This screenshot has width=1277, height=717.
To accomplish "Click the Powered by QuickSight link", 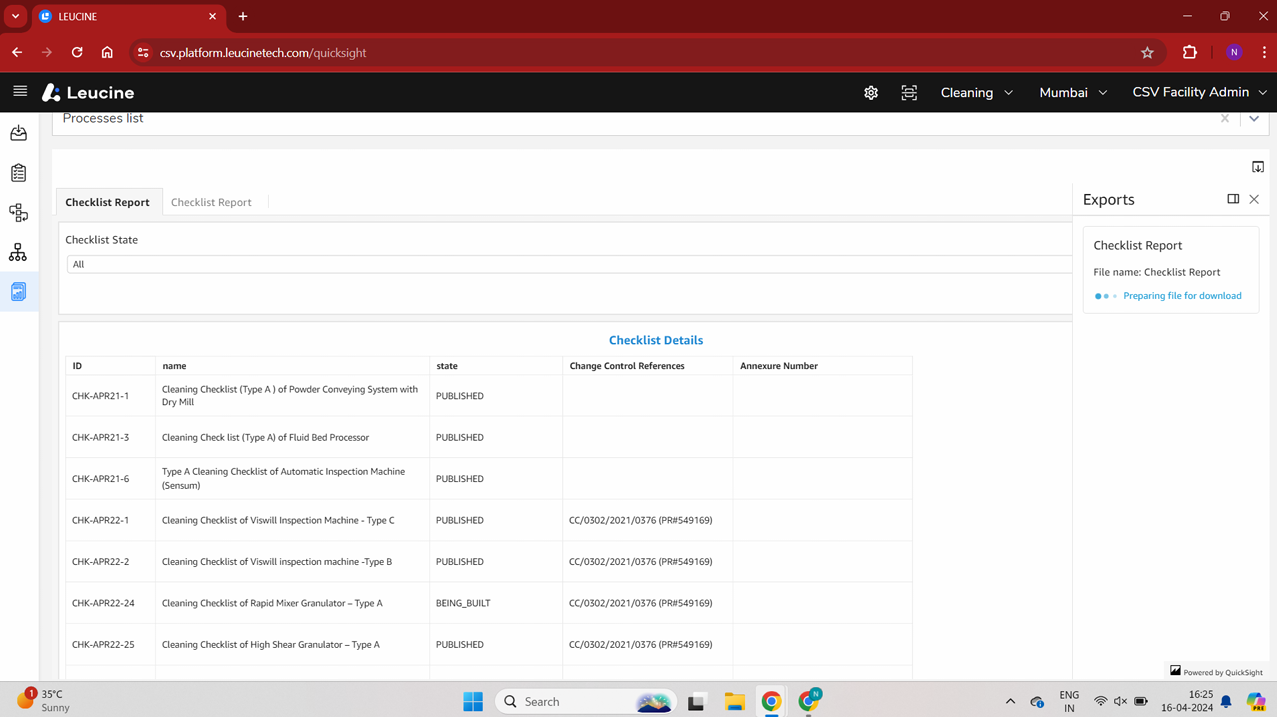I will 1216,672.
